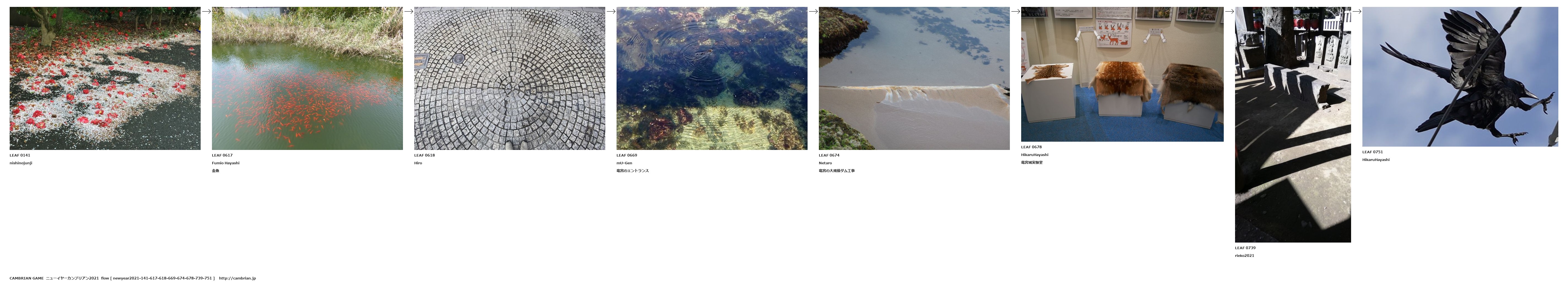Click the arrow after the tide pool ripple photo
1568x285 pixels.
(813, 12)
